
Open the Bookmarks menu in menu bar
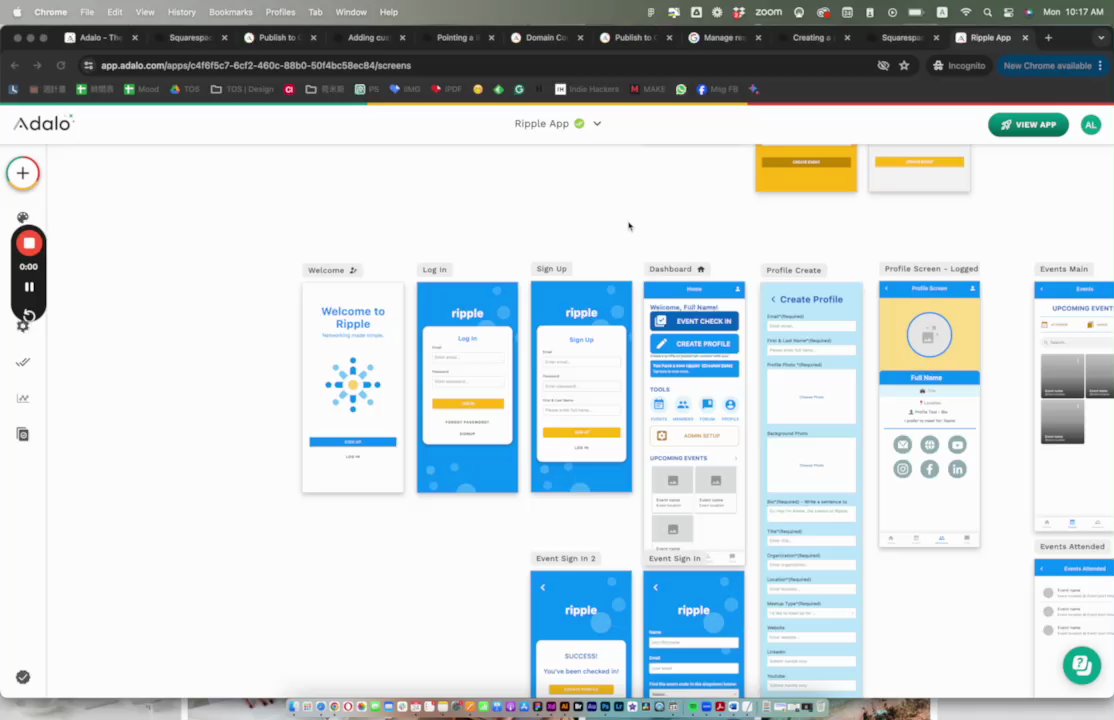coord(230,12)
